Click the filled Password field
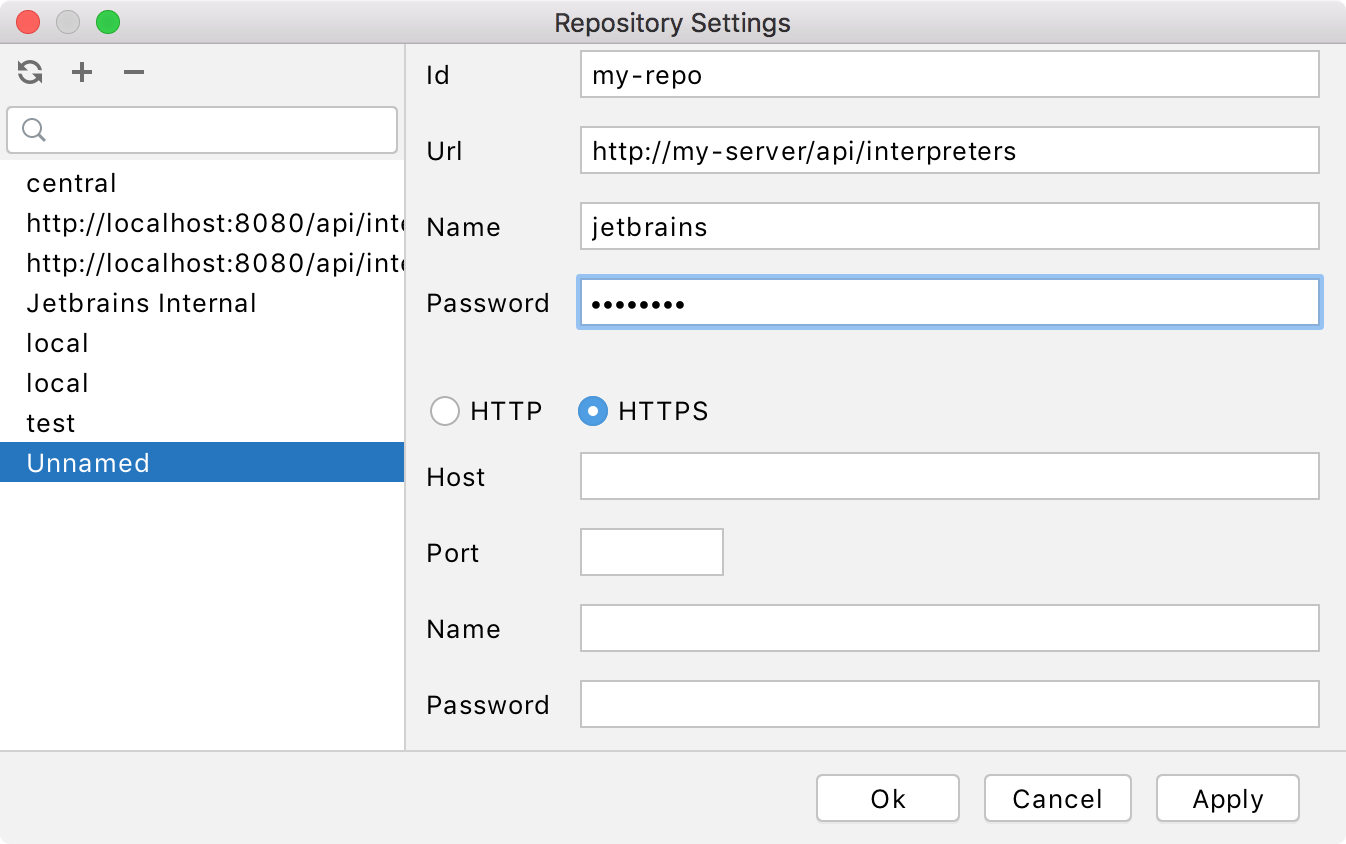1346x844 pixels. 948,302
